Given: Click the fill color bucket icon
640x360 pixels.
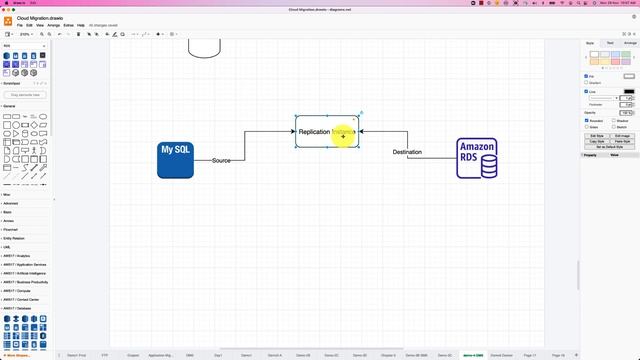Looking at the screenshot, I should pyautogui.click(x=107, y=34).
